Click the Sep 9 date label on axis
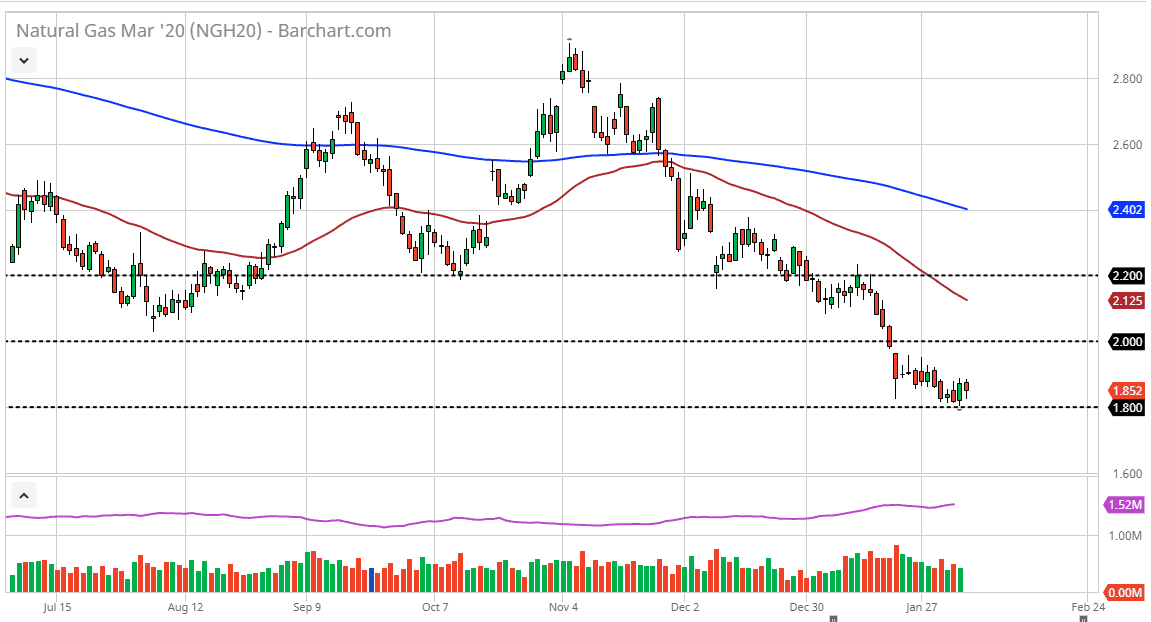Image resolution: width=1151 pixels, height=622 pixels. tap(307, 606)
